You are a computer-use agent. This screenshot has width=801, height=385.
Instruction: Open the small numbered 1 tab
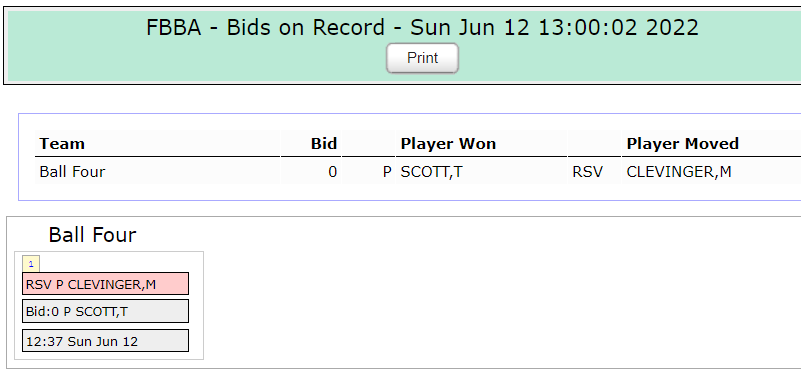pyautogui.click(x=31, y=264)
